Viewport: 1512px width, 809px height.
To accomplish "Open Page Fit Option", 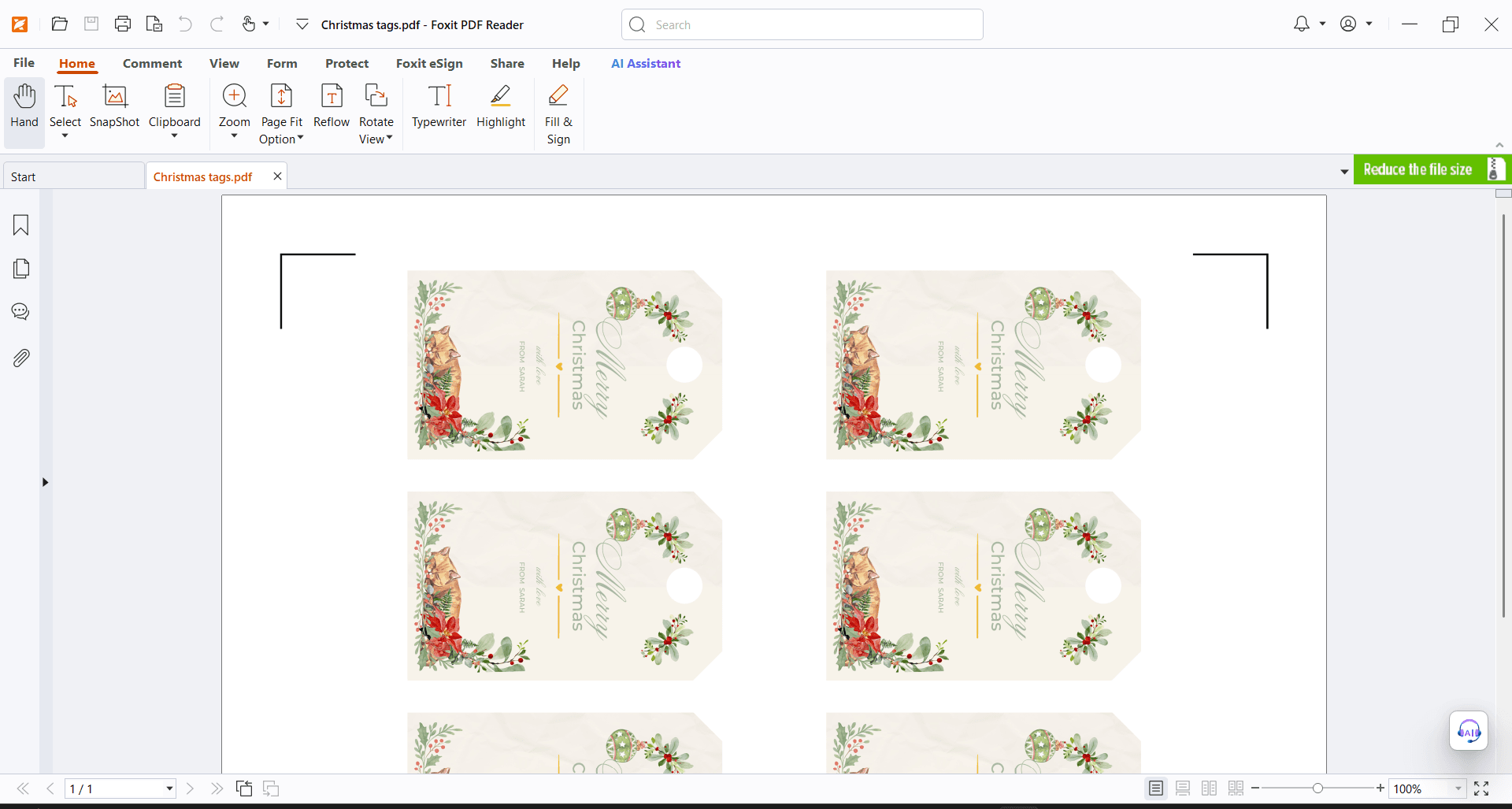I will [x=282, y=114].
